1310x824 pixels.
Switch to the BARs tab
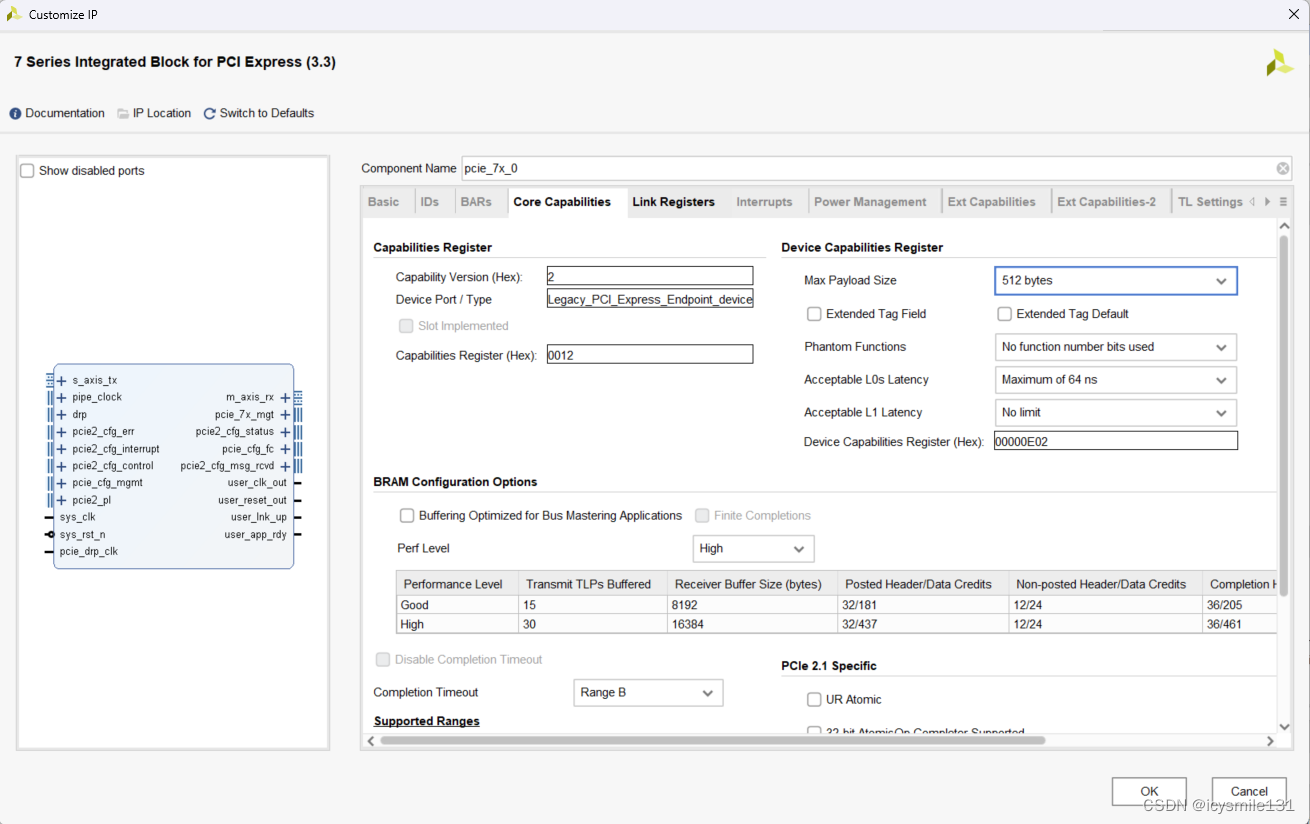click(x=476, y=202)
